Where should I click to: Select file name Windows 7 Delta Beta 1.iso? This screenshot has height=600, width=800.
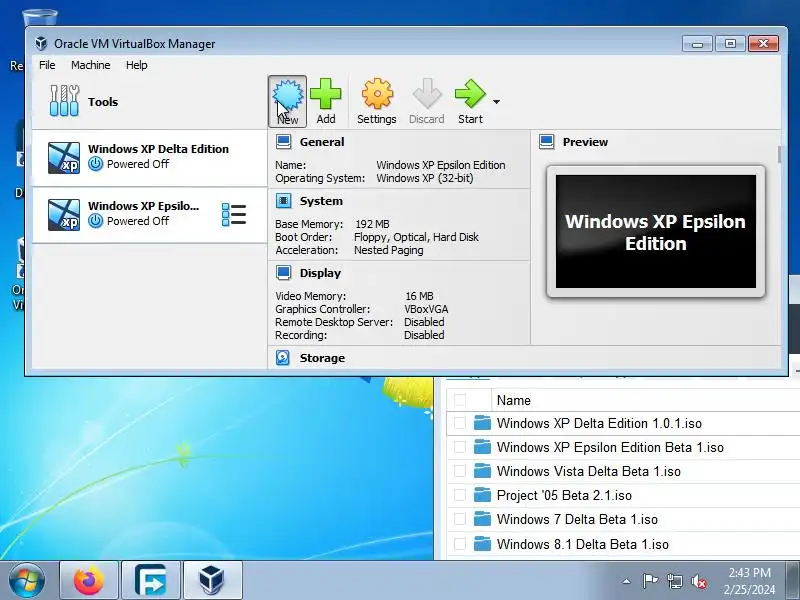[x=578, y=519]
